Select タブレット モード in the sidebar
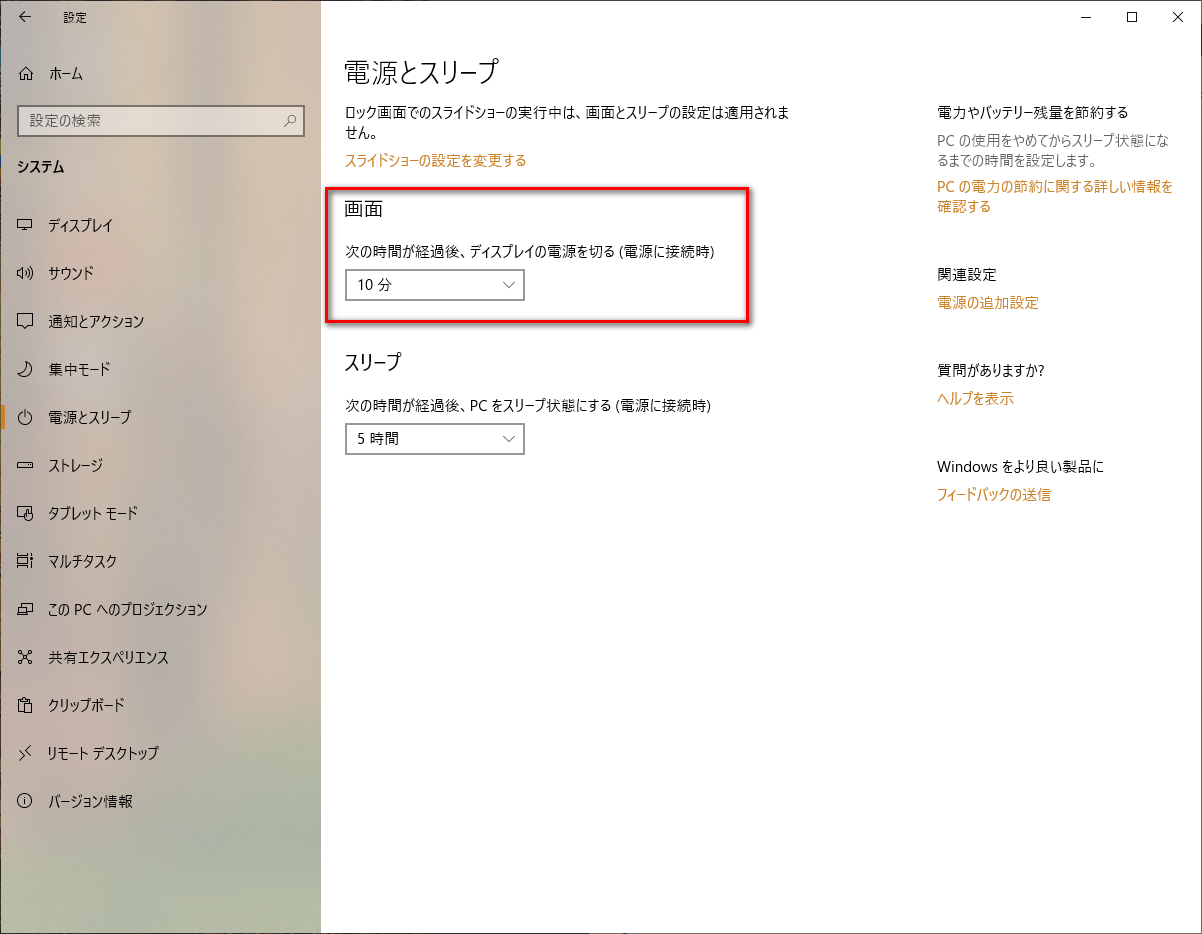 pyautogui.click(x=93, y=514)
